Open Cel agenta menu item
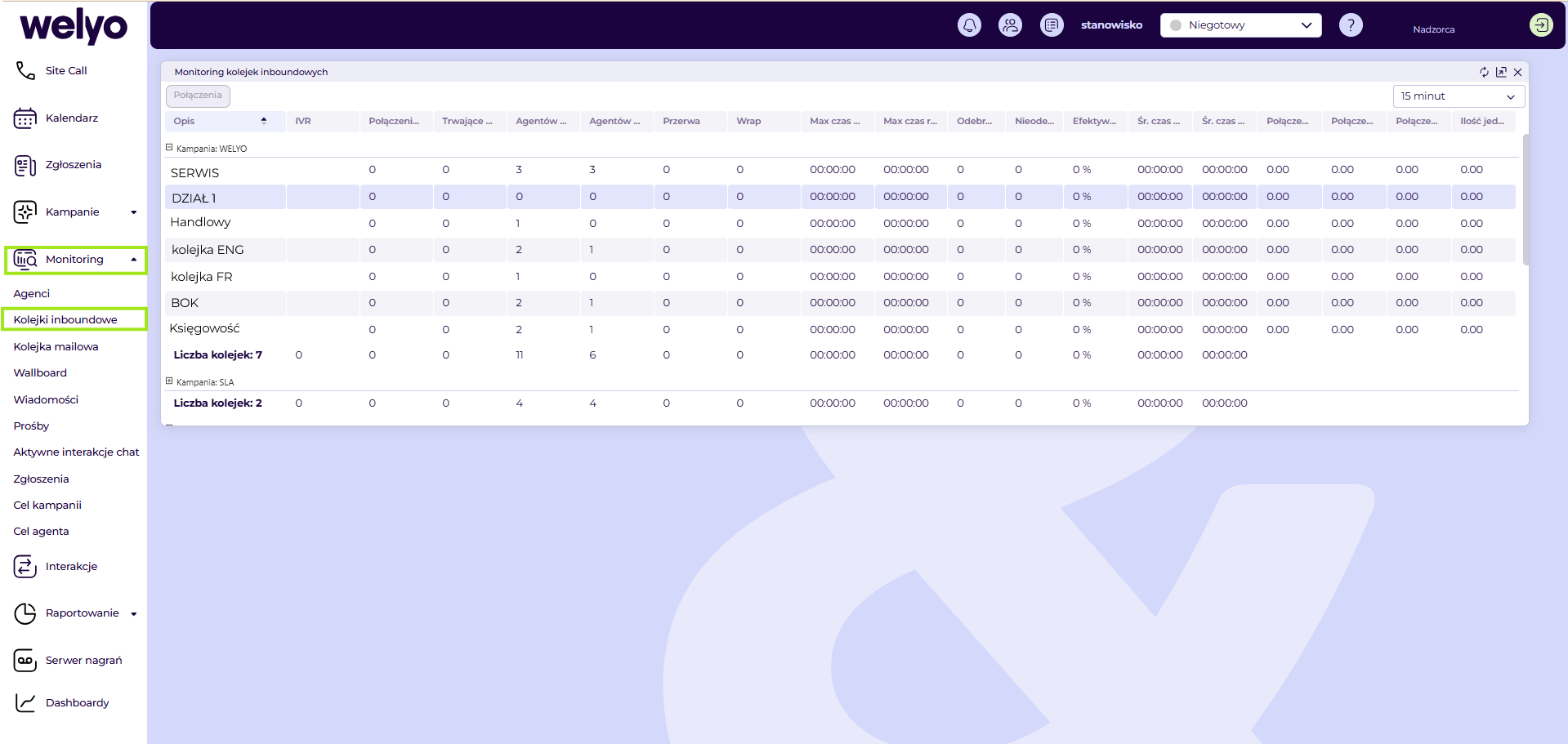This screenshot has height=744, width=1568. click(41, 532)
